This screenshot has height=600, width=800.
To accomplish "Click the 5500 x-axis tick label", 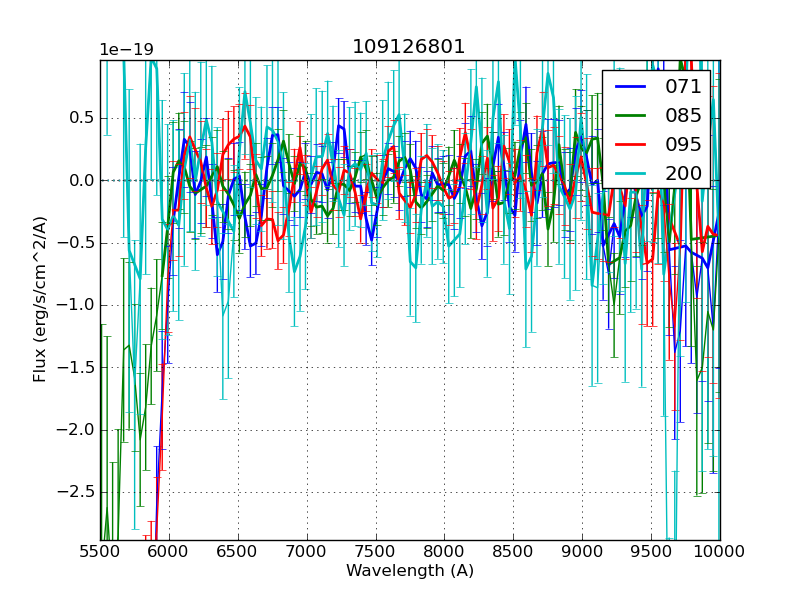I will [100, 552].
